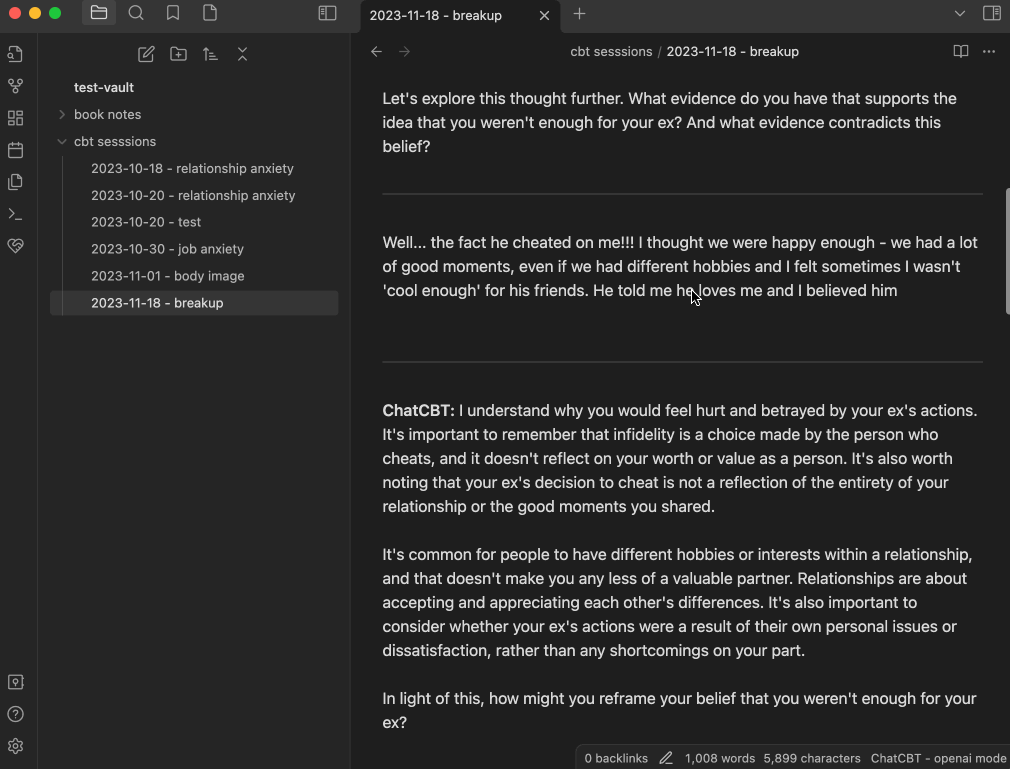Image resolution: width=1010 pixels, height=769 pixels.
Task: Click the document icon in top tab bar
Action: tap(210, 13)
